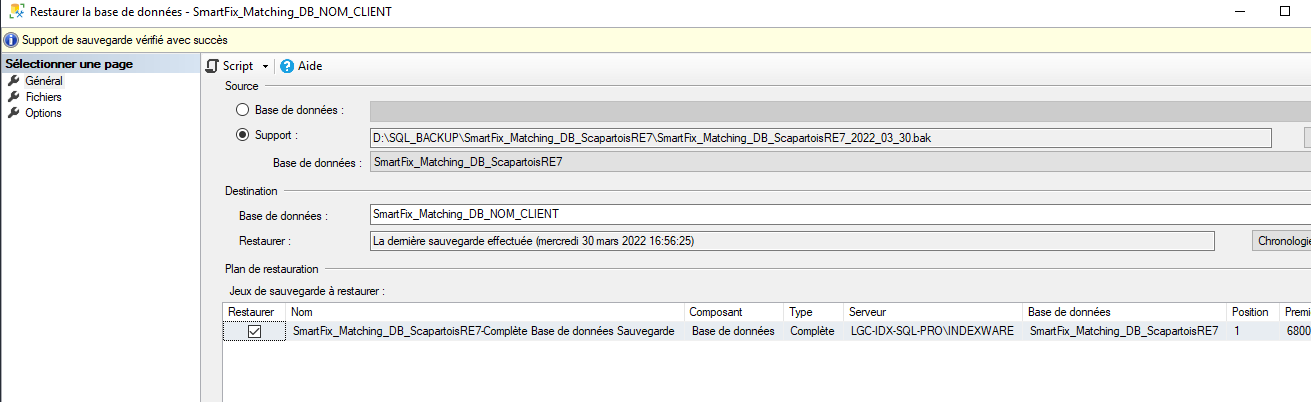The image size is (1311, 402).
Task: Click the wrench icon beside Fichiers
Action: click(x=14, y=97)
